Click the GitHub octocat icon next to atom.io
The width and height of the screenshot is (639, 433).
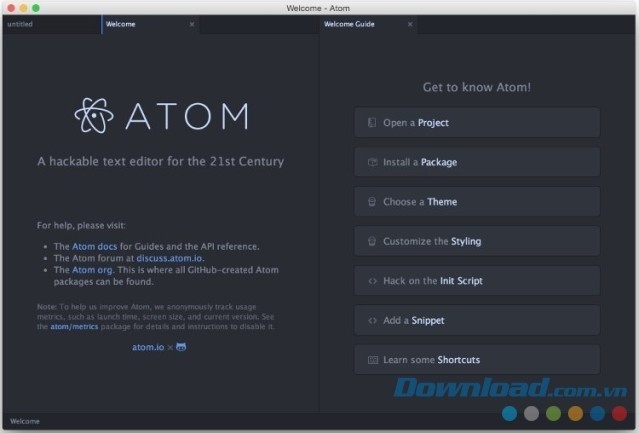click(181, 347)
